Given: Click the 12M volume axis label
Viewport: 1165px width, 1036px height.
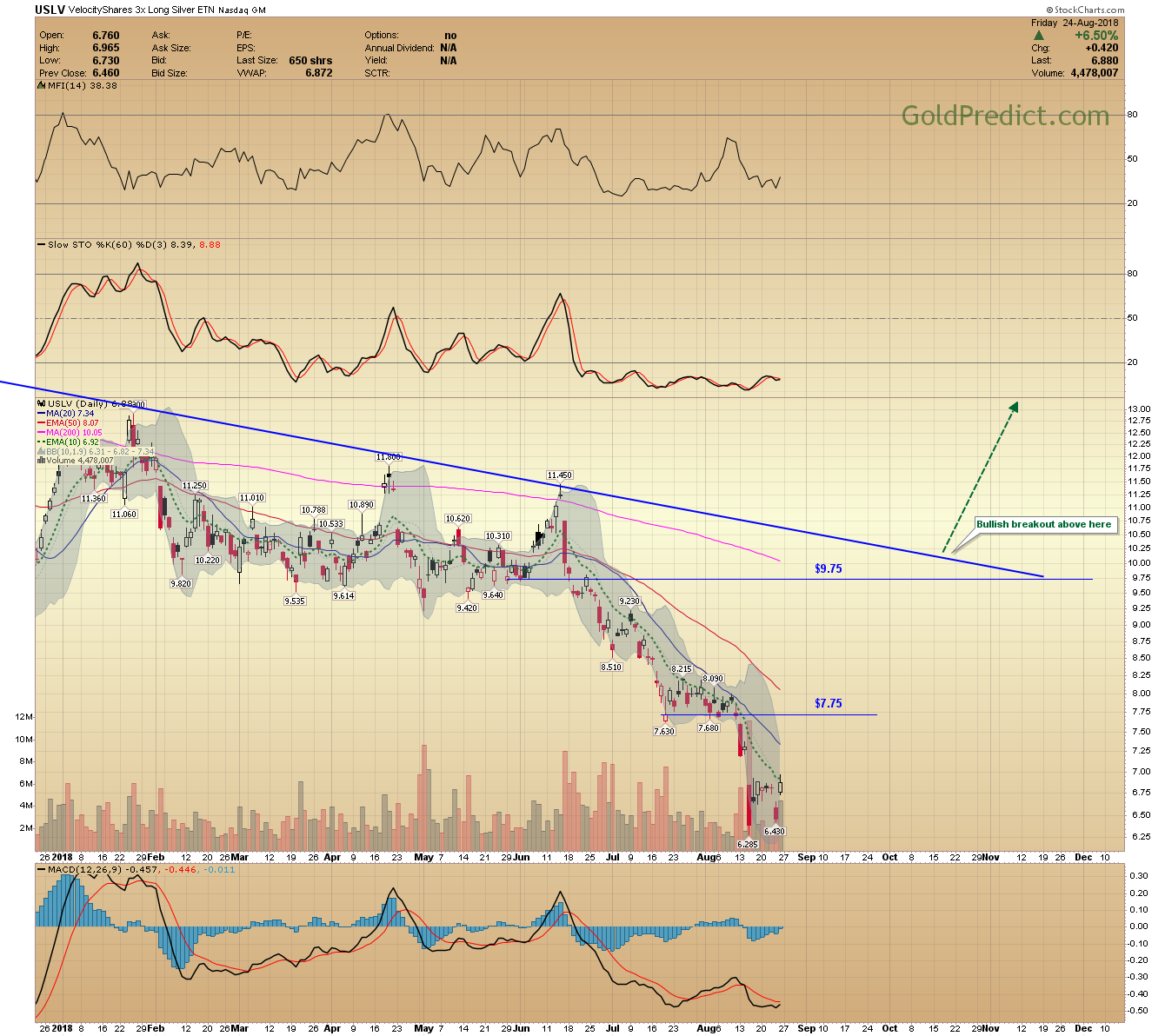Looking at the screenshot, I should coord(24,717).
